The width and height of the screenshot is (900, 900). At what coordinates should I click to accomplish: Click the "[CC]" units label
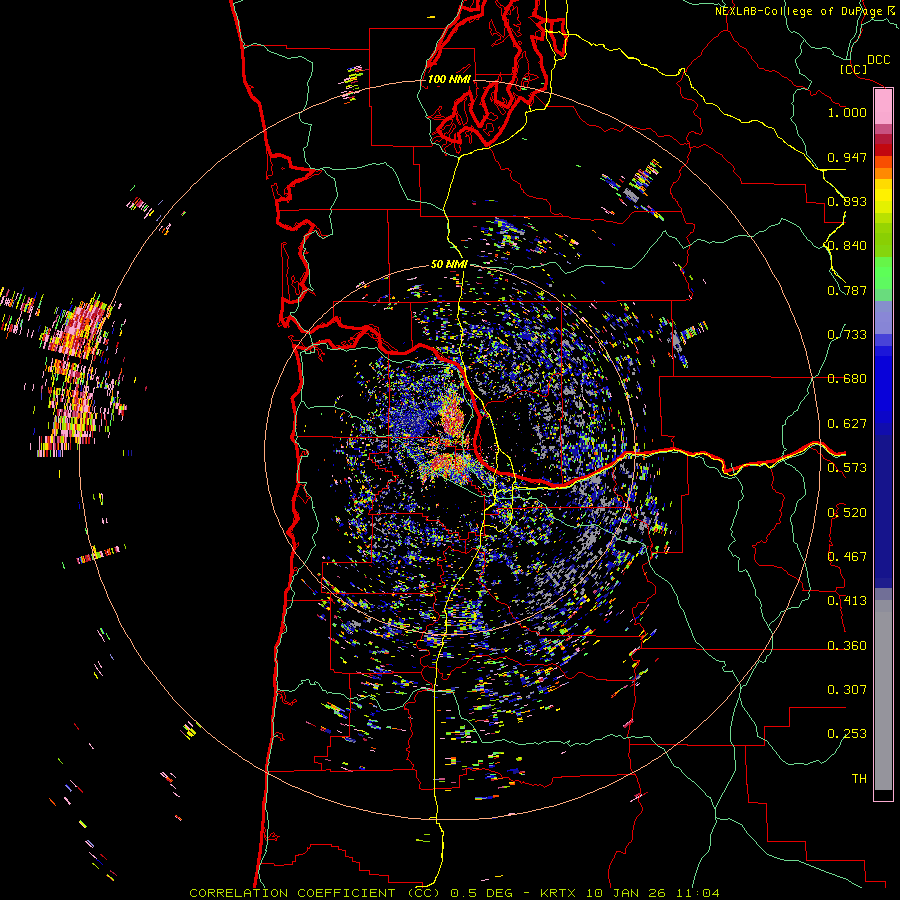[x=853, y=69]
